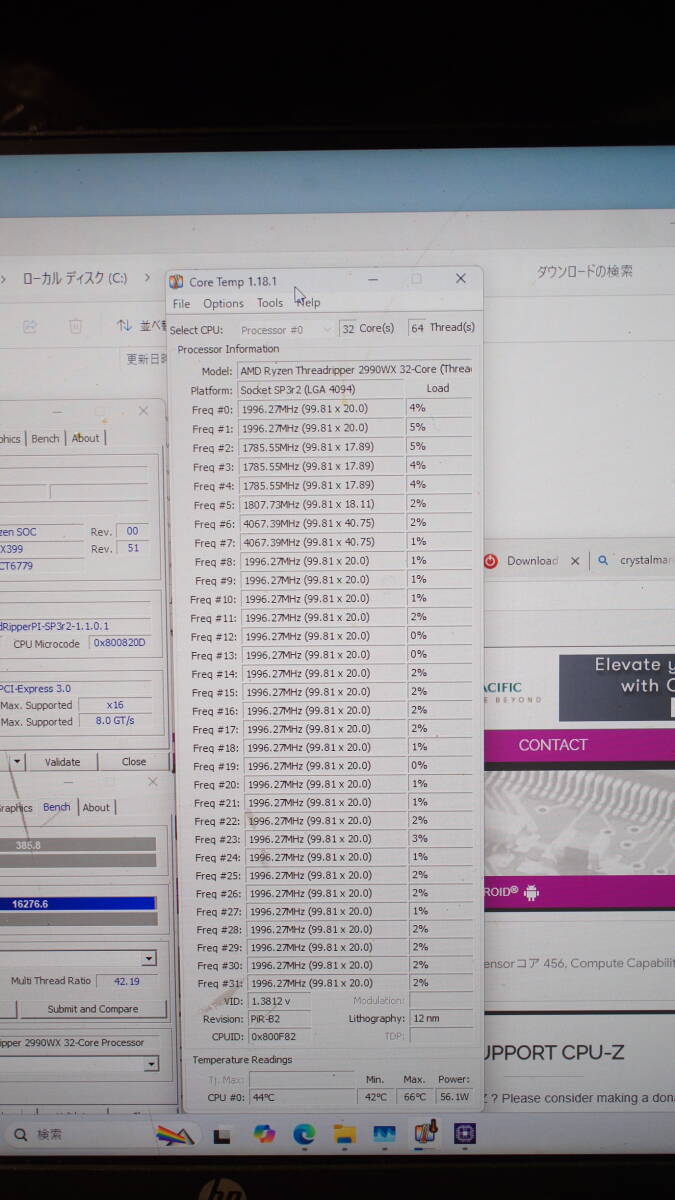Viewport: 675px width, 1200px height.
Task: Open the File menu in Core Temp
Action: click(181, 303)
